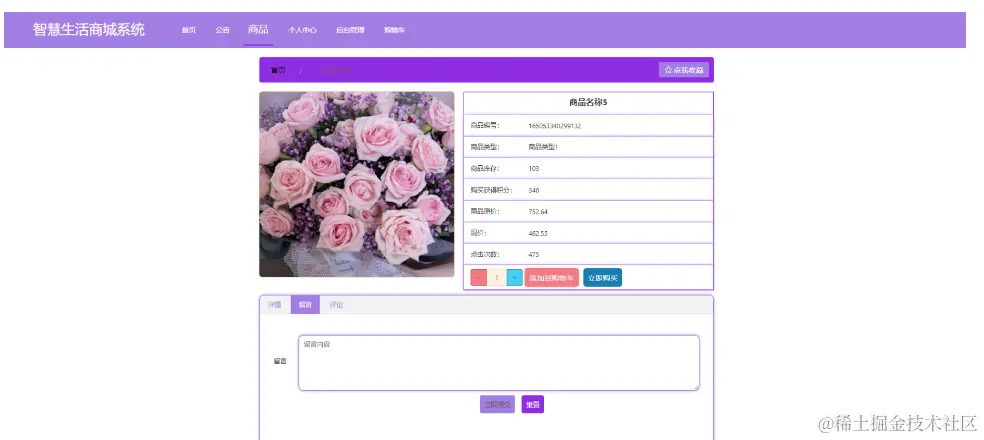Click the click count value 475
The image size is (984, 440).
click(534, 255)
